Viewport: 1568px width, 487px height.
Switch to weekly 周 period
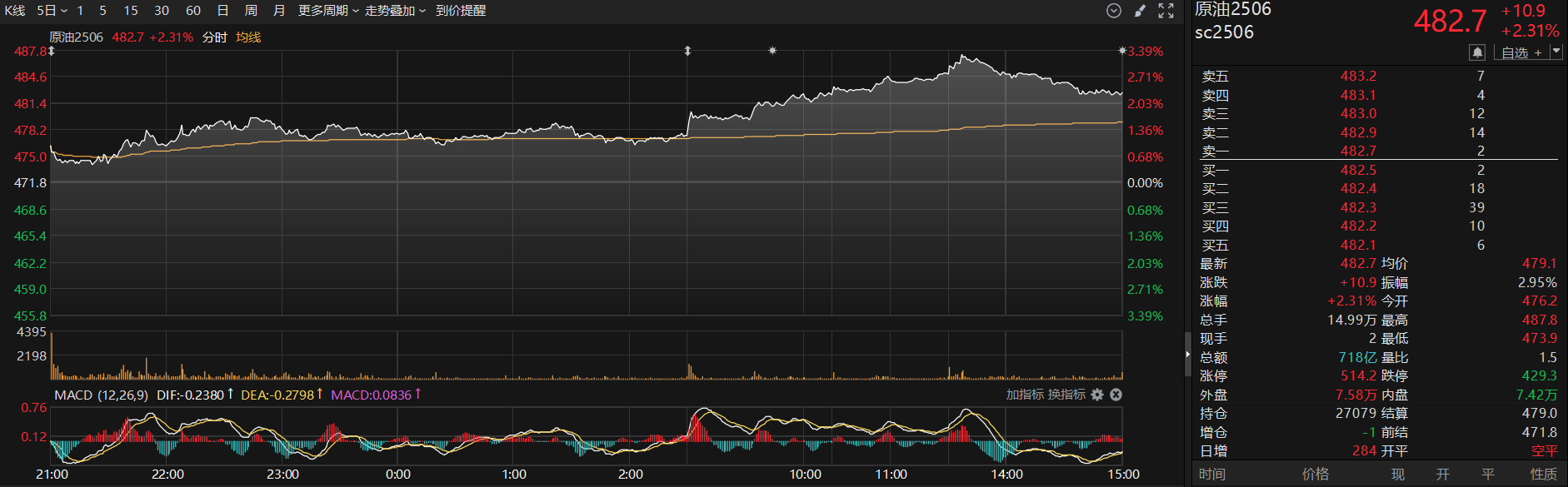(251, 11)
